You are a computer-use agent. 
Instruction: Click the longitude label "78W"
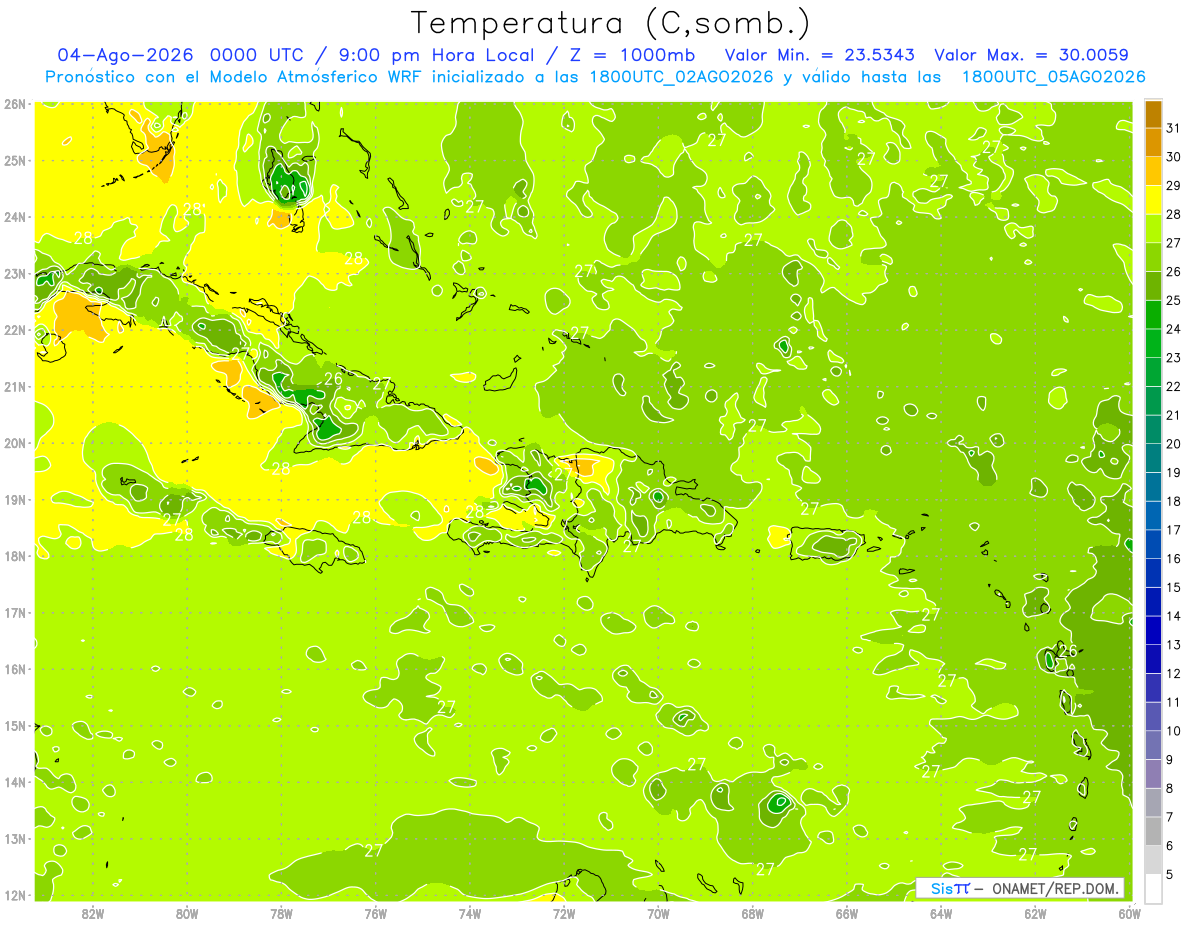pos(281,913)
